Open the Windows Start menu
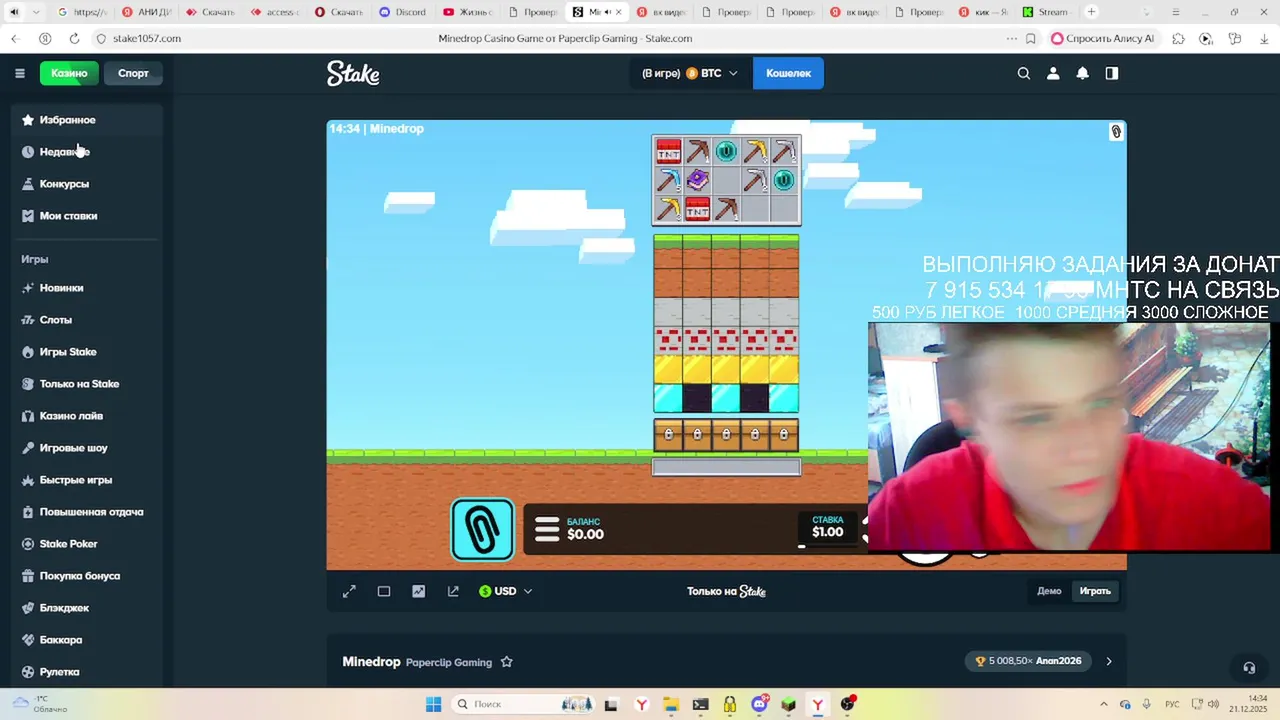The image size is (1280, 720). pyautogui.click(x=433, y=704)
